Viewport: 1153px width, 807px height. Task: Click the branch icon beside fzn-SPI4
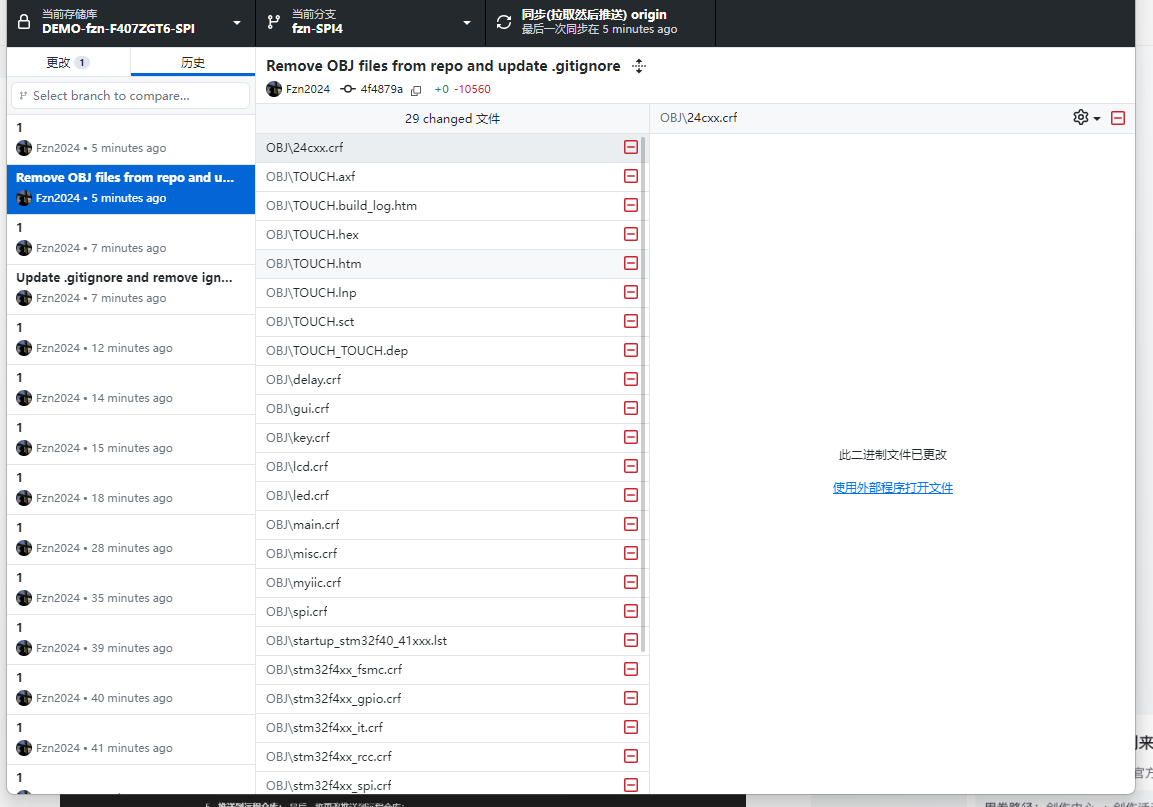click(274, 22)
